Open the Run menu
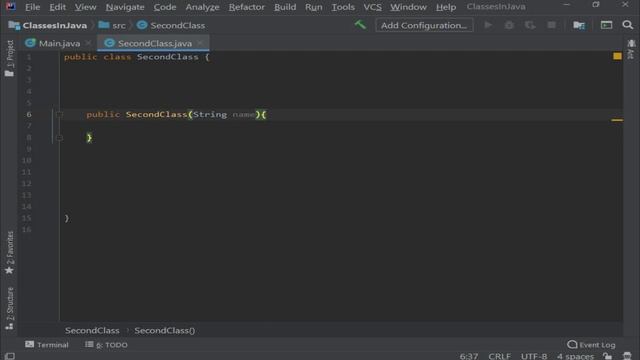 [x=313, y=7]
